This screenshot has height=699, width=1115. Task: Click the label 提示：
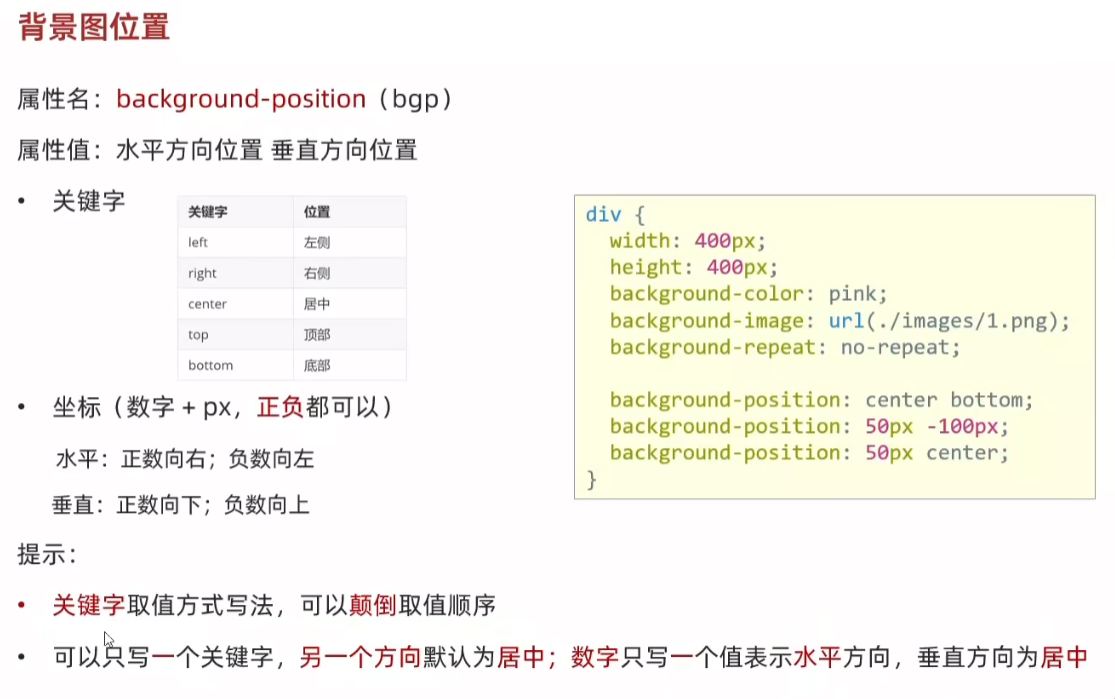pyautogui.click(x=48, y=554)
